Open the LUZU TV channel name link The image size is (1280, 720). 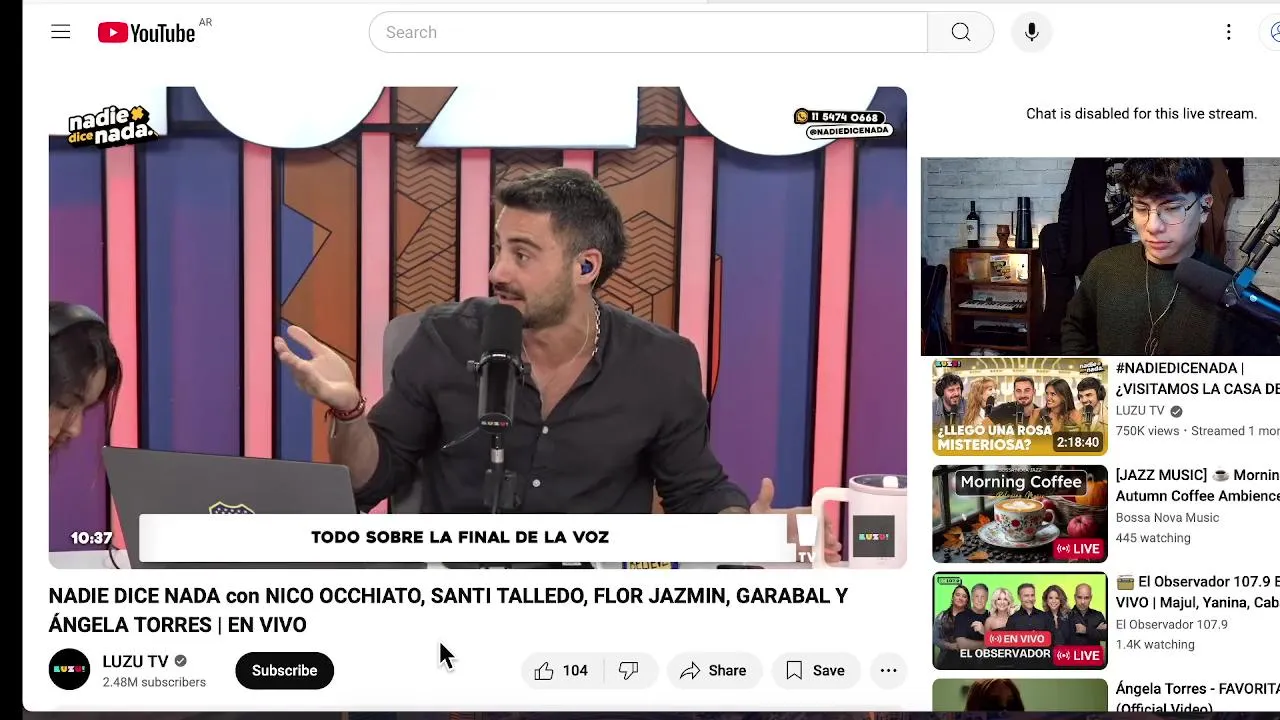tap(135, 661)
